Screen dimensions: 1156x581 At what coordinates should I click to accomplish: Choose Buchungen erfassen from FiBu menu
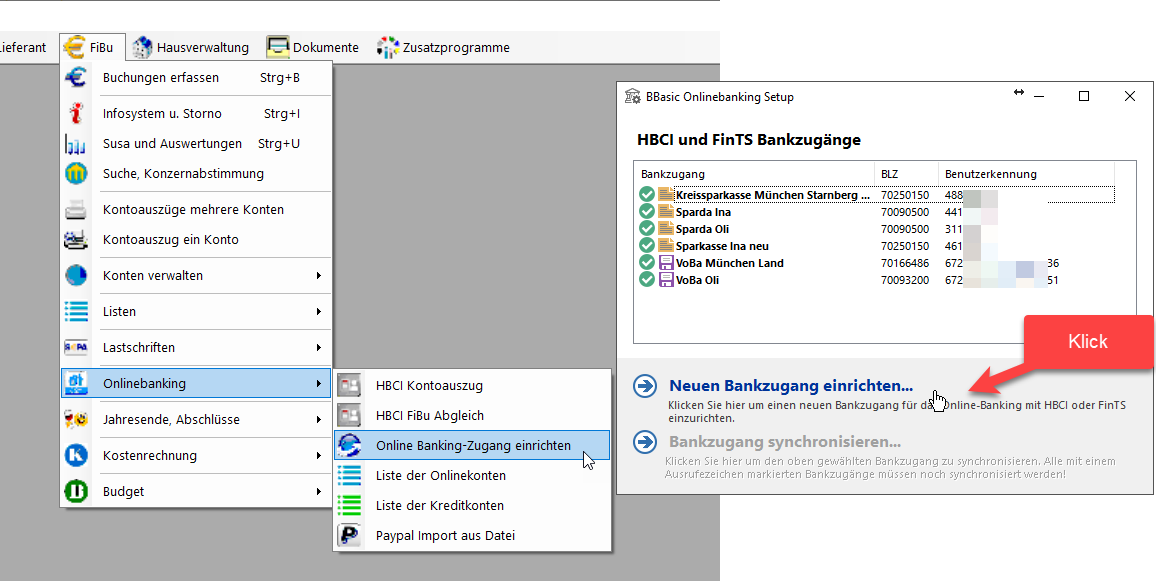tap(196, 77)
